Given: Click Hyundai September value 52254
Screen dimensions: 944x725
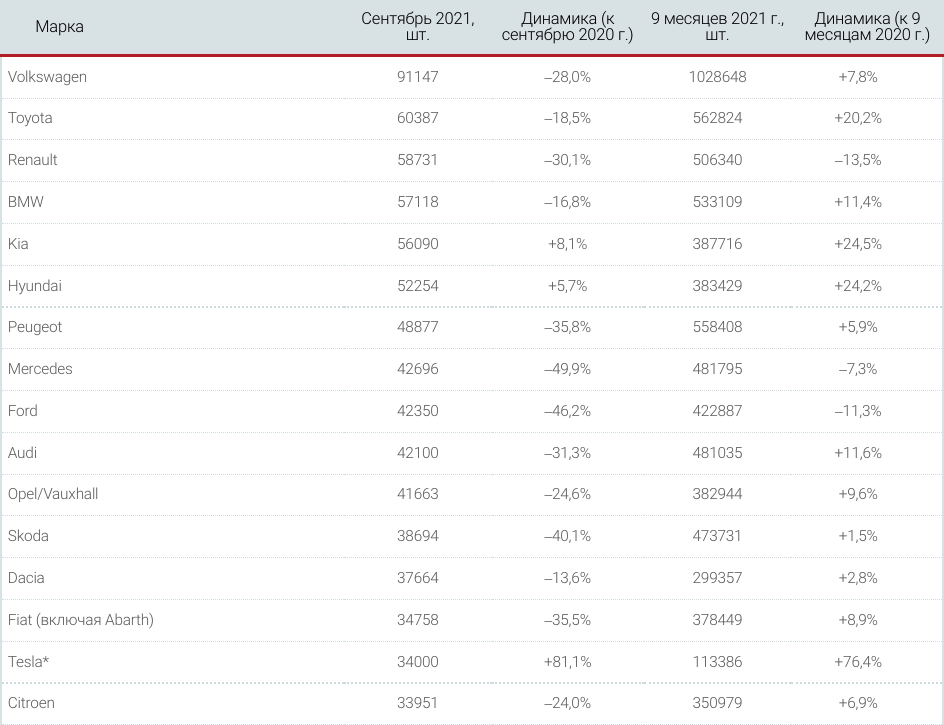Looking at the screenshot, I should click(x=418, y=286).
